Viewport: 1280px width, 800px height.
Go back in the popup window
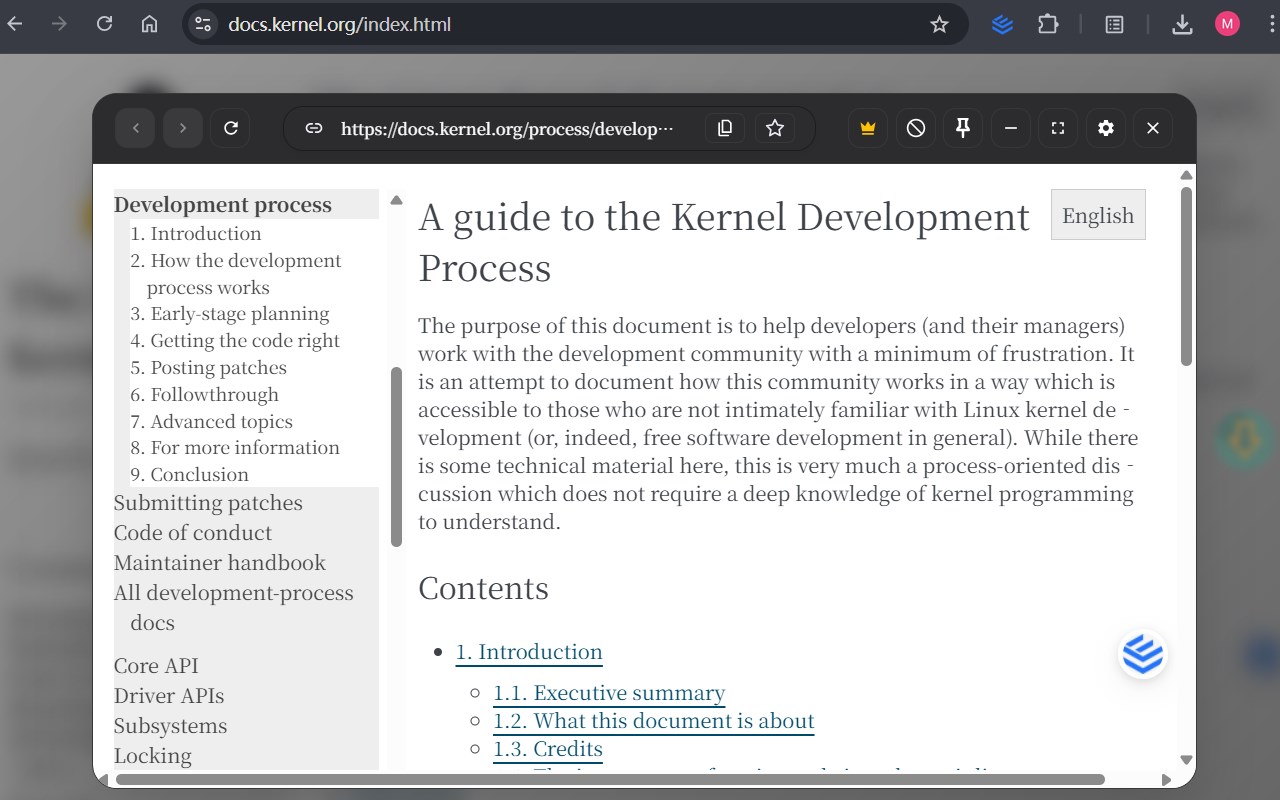click(x=136, y=128)
